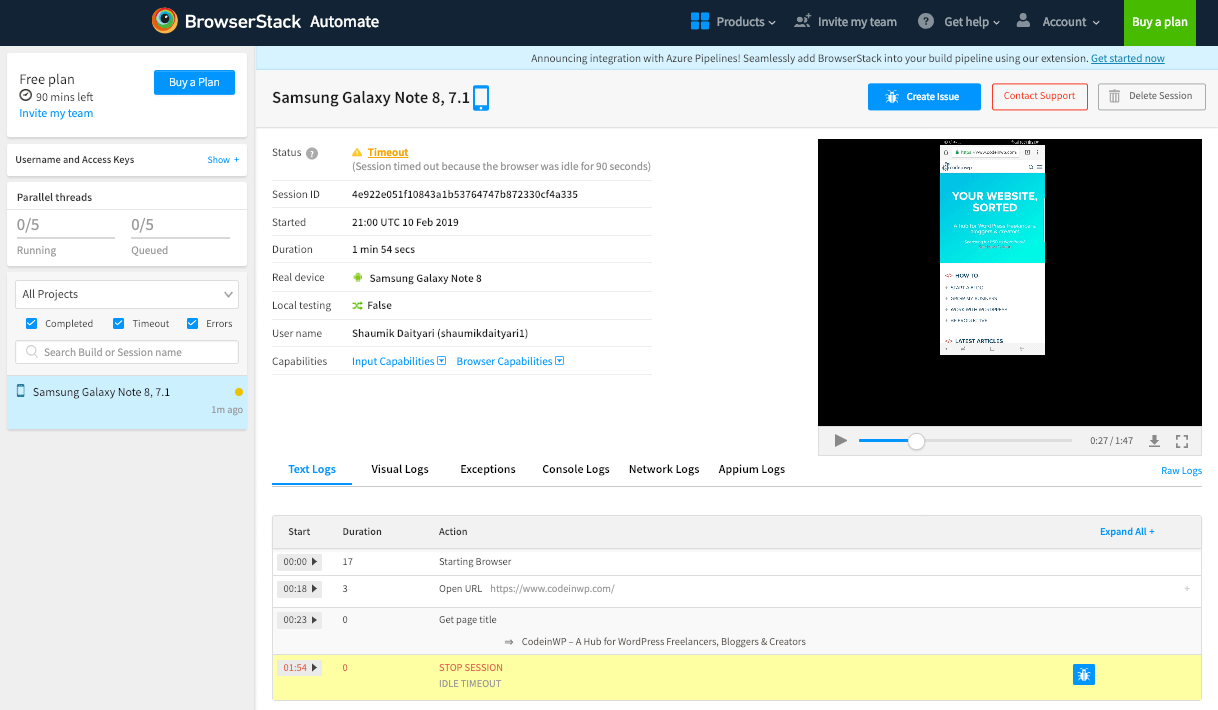Download the session video recording

coord(1155,440)
